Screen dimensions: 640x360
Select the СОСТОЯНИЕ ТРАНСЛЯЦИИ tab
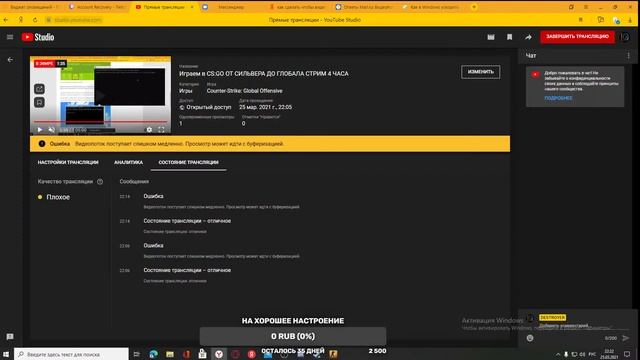point(188,162)
